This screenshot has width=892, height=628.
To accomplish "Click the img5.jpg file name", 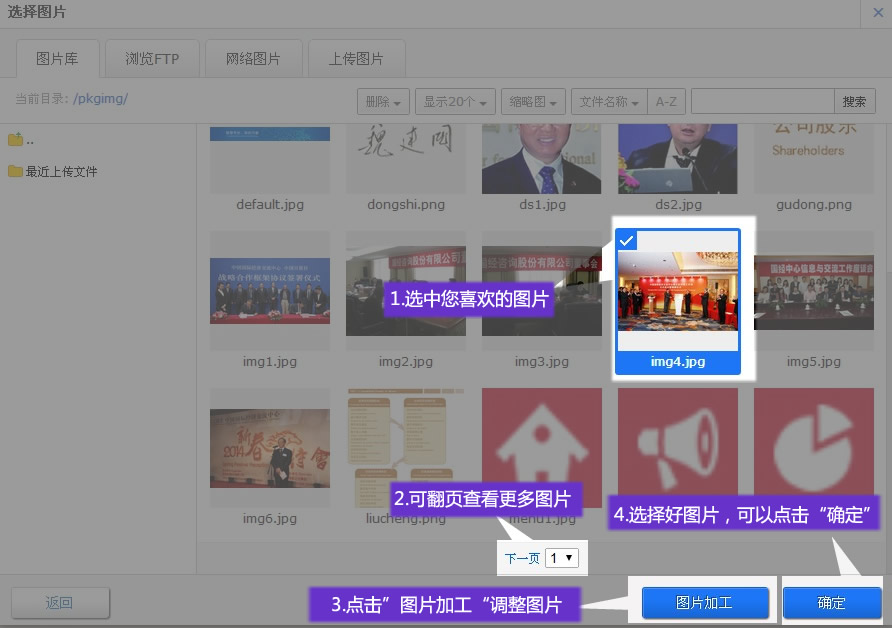I will click(x=813, y=362).
